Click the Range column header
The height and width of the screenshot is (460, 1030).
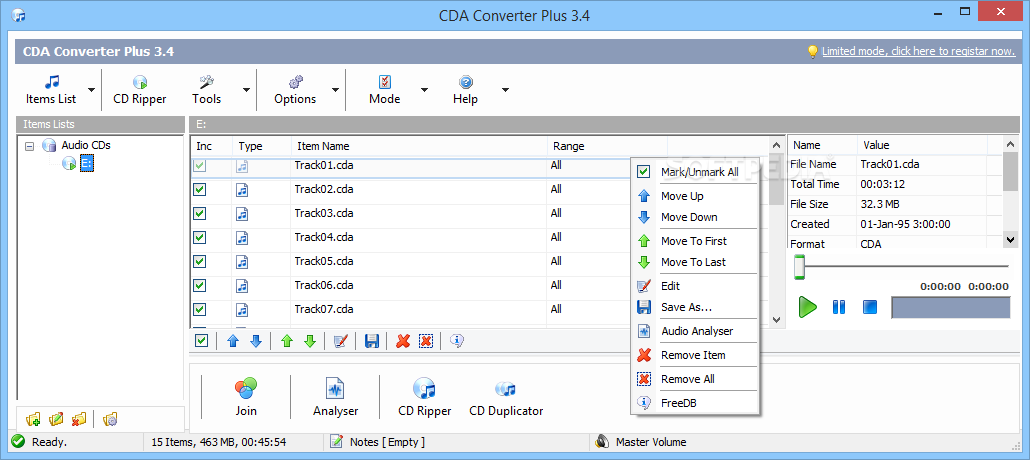[x=607, y=146]
